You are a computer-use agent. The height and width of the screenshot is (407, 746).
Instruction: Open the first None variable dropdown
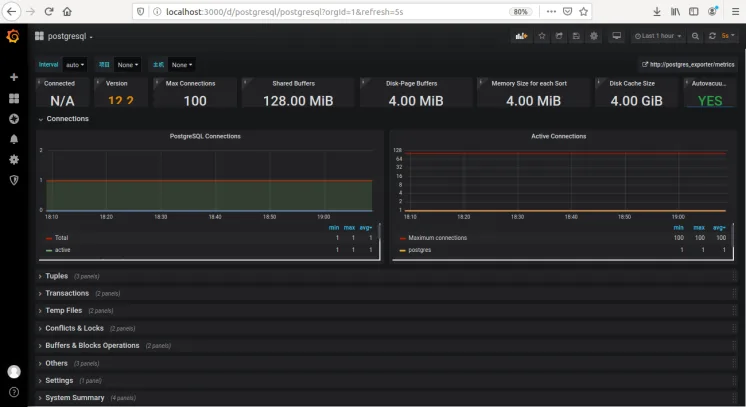click(128, 65)
